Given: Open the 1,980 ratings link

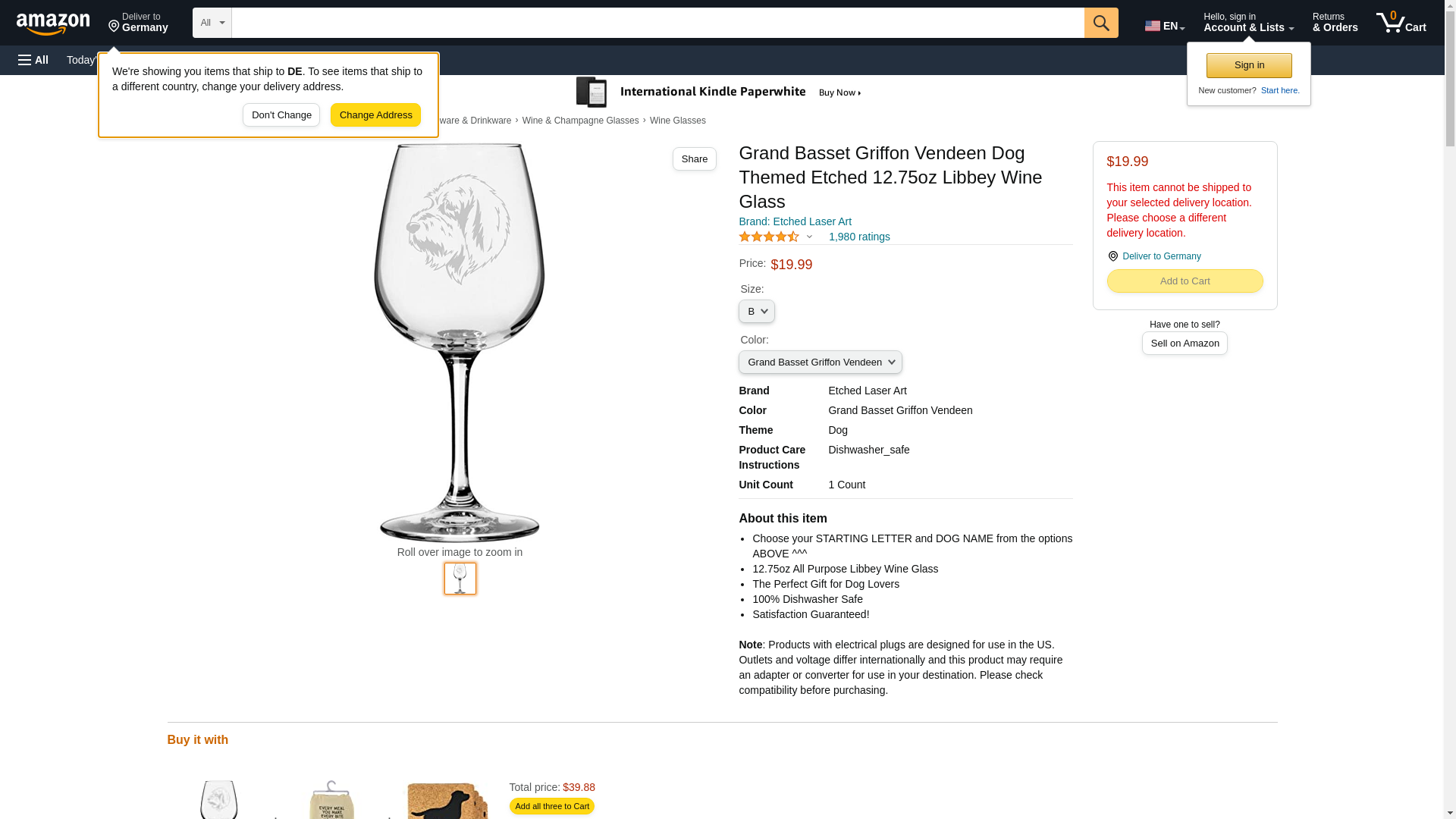Looking at the screenshot, I should tap(859, 237).
